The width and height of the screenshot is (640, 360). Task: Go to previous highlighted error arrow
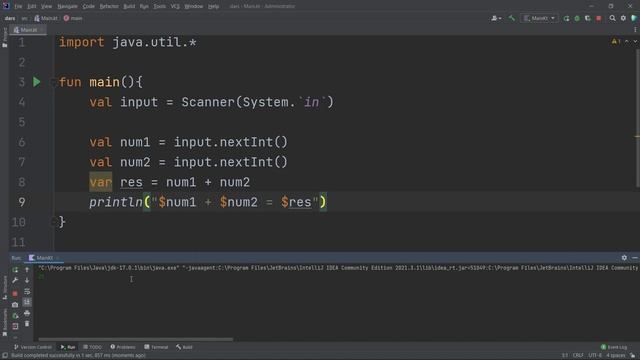coord(627,42)
